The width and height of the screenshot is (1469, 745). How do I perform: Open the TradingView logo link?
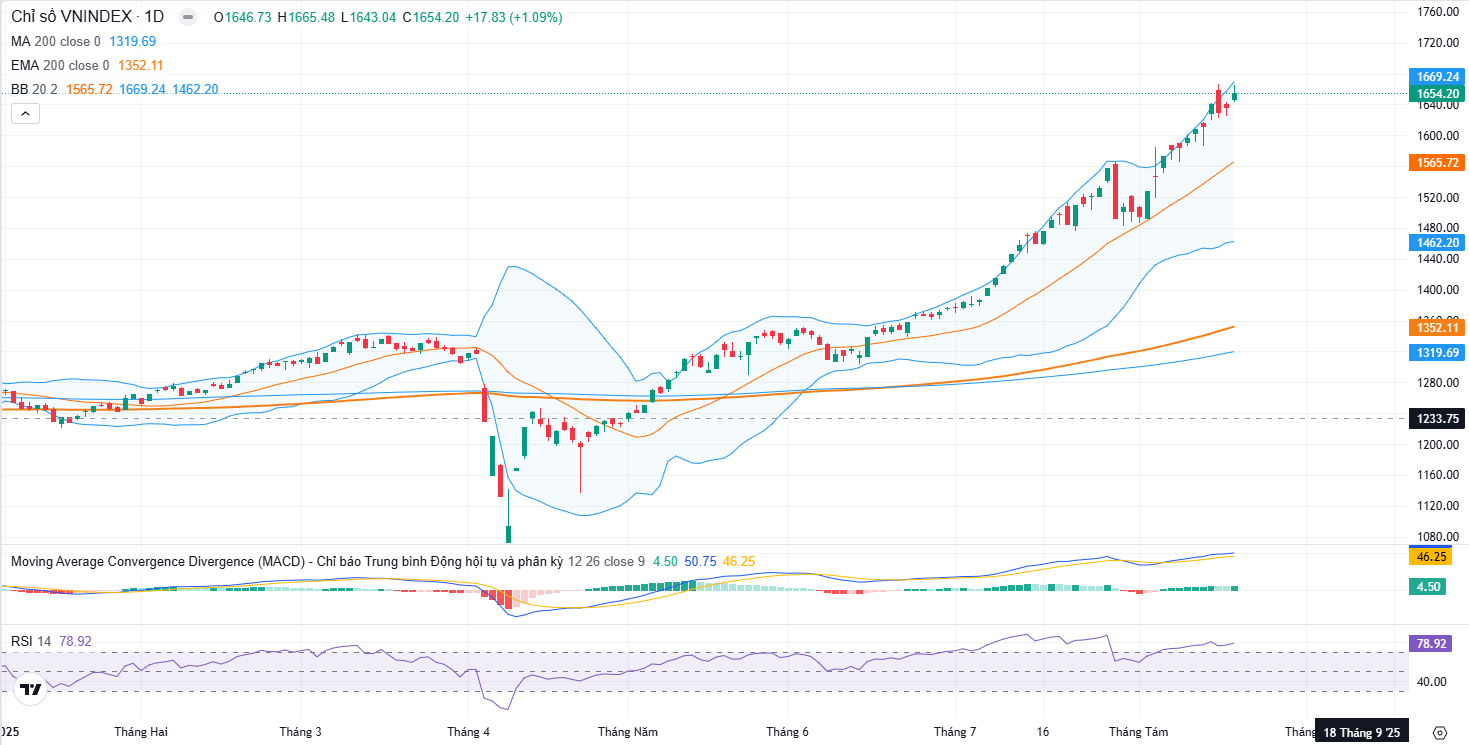tap(31, 689)
